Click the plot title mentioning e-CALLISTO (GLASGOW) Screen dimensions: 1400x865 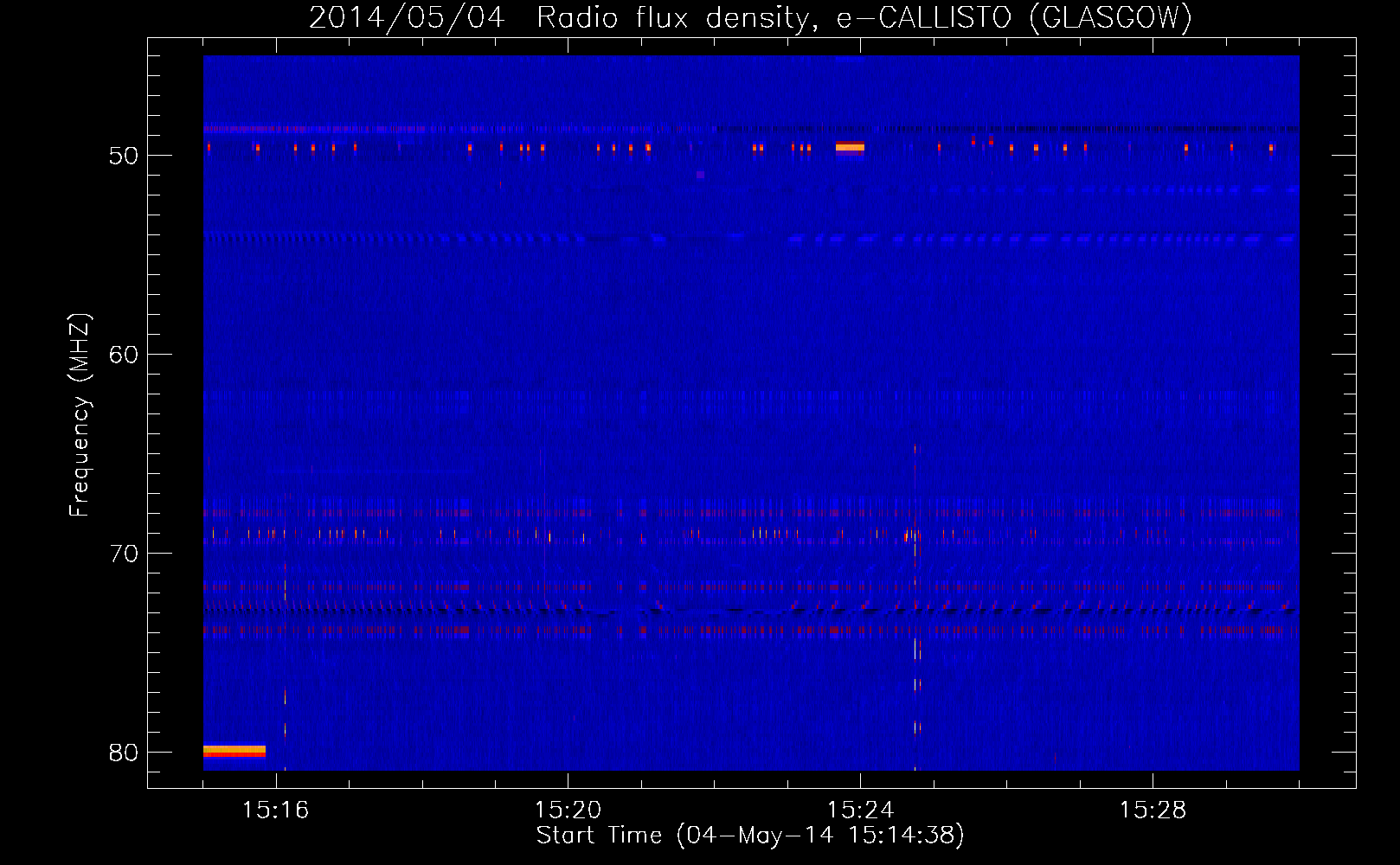750,17
